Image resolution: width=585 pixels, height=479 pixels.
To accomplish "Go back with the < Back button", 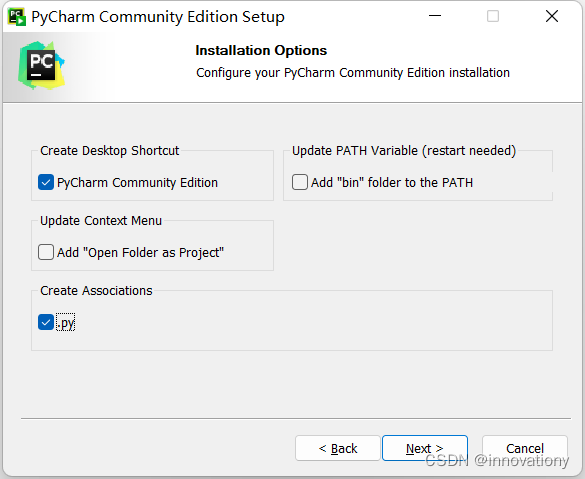I will [338, 448].
